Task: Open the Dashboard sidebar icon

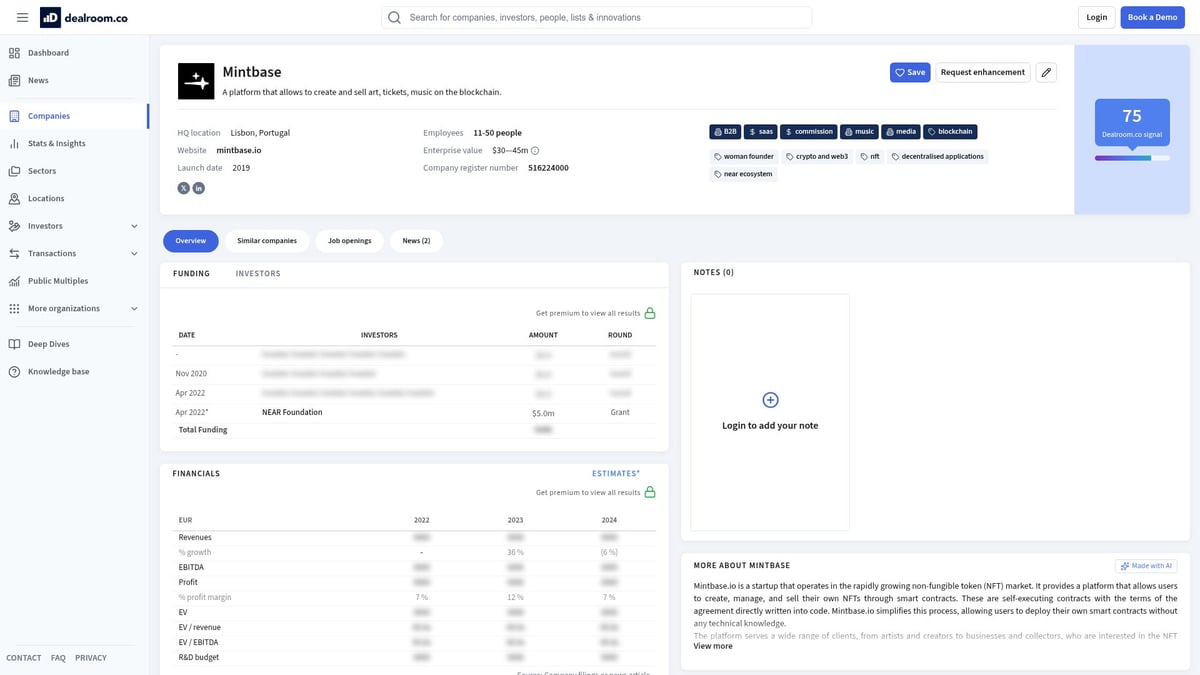Action: point(14,53)
